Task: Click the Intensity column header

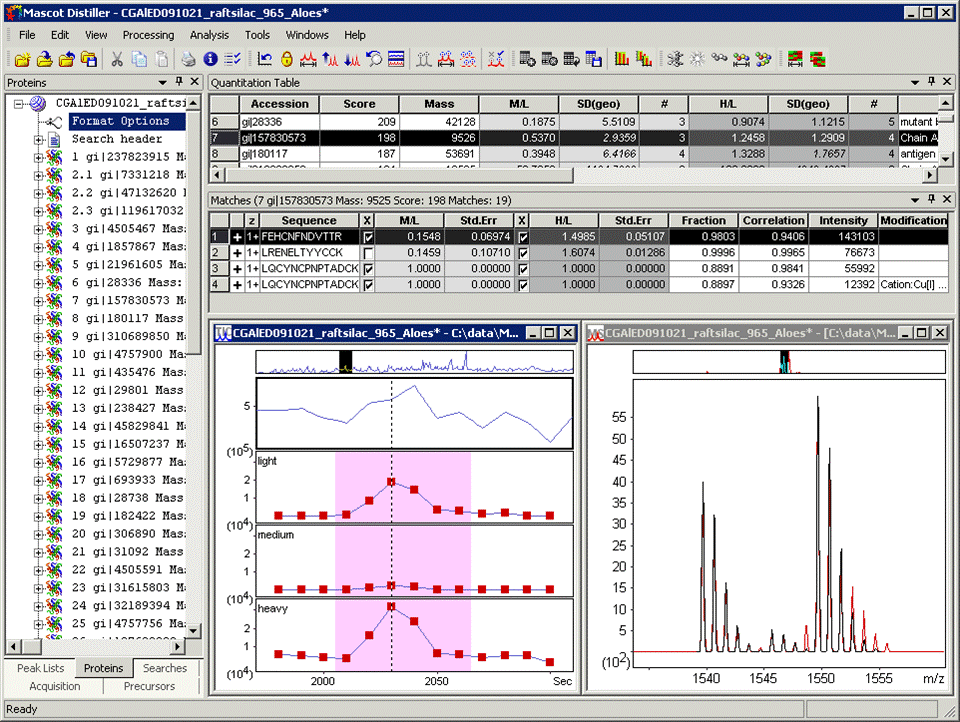Action: click(843, 220)
